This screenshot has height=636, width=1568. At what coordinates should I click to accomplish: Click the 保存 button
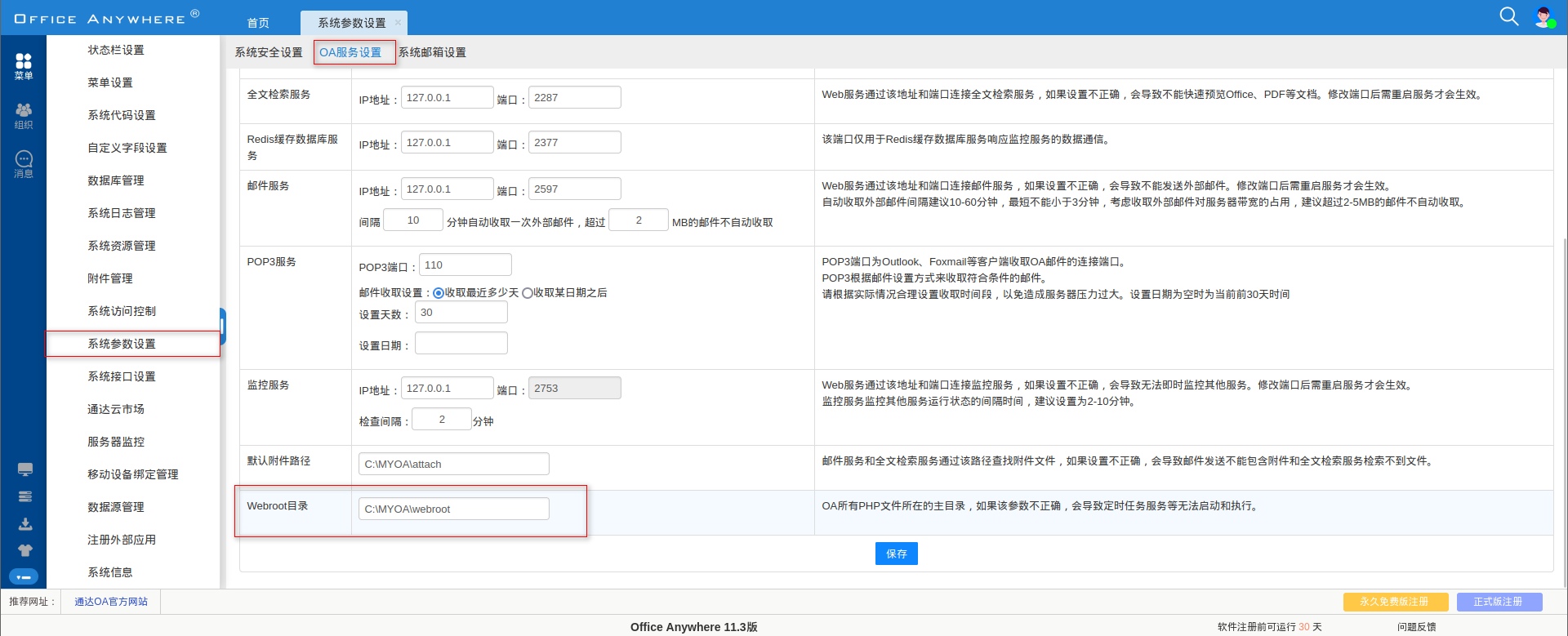click(897, 554)
